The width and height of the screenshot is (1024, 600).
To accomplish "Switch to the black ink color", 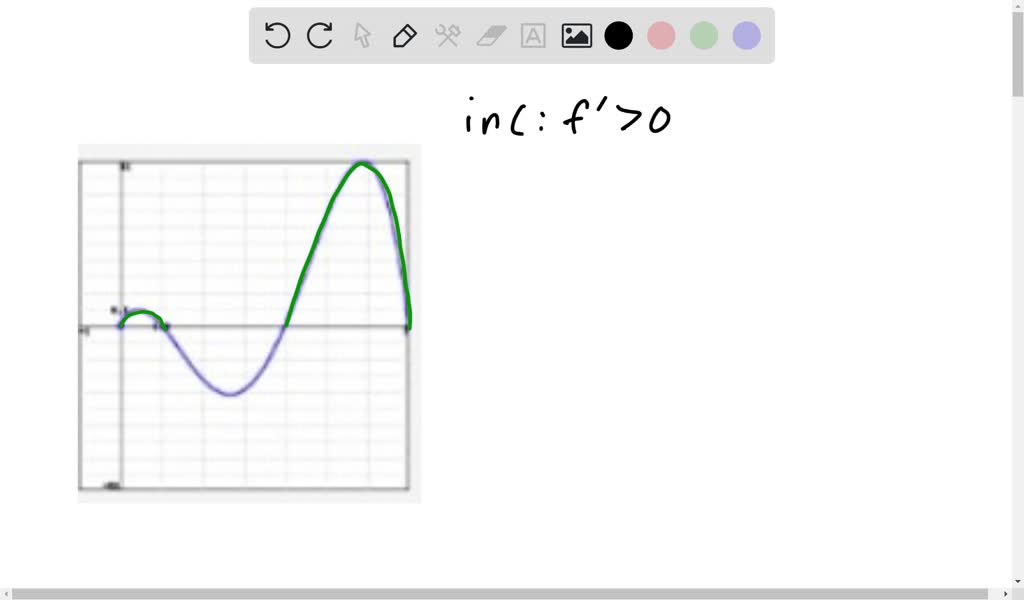I will coord(619,35).
